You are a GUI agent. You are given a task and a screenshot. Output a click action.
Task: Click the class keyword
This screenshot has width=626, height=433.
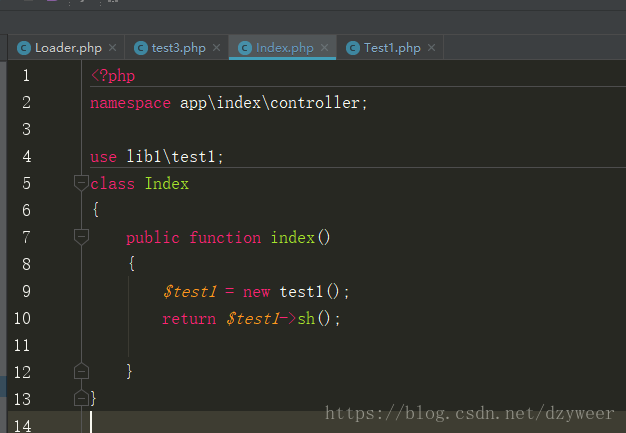click(x=113, y=184)
